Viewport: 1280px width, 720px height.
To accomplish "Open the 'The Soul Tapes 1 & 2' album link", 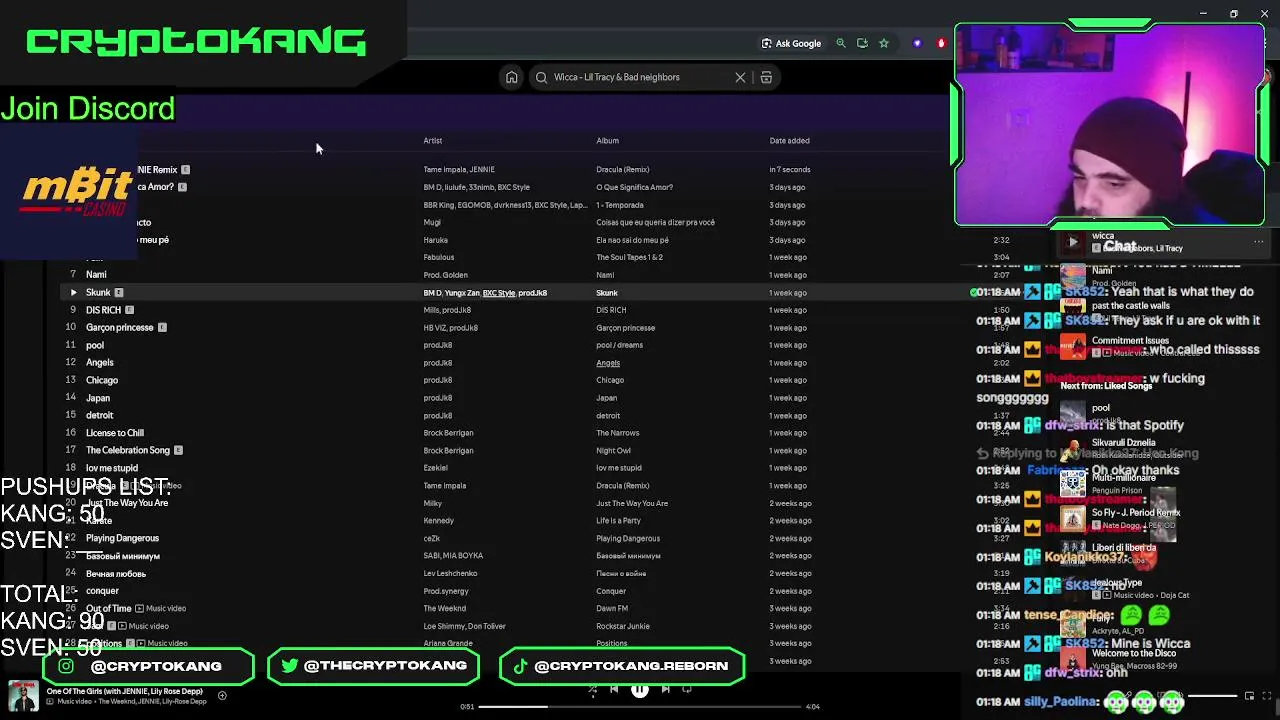I will coord(629,257).
